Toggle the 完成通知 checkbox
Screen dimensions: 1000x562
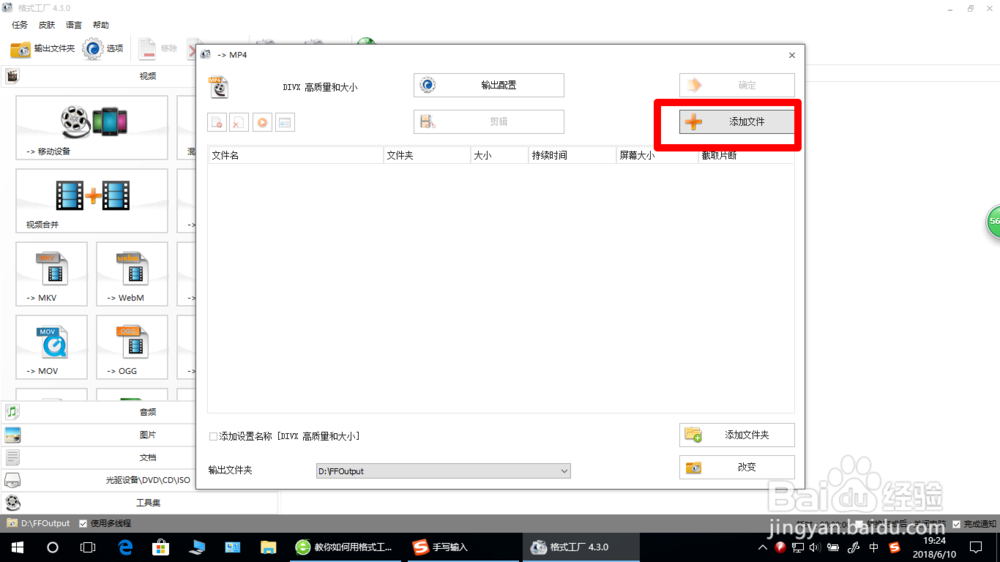pyautogui.click(x=956, y=524)
